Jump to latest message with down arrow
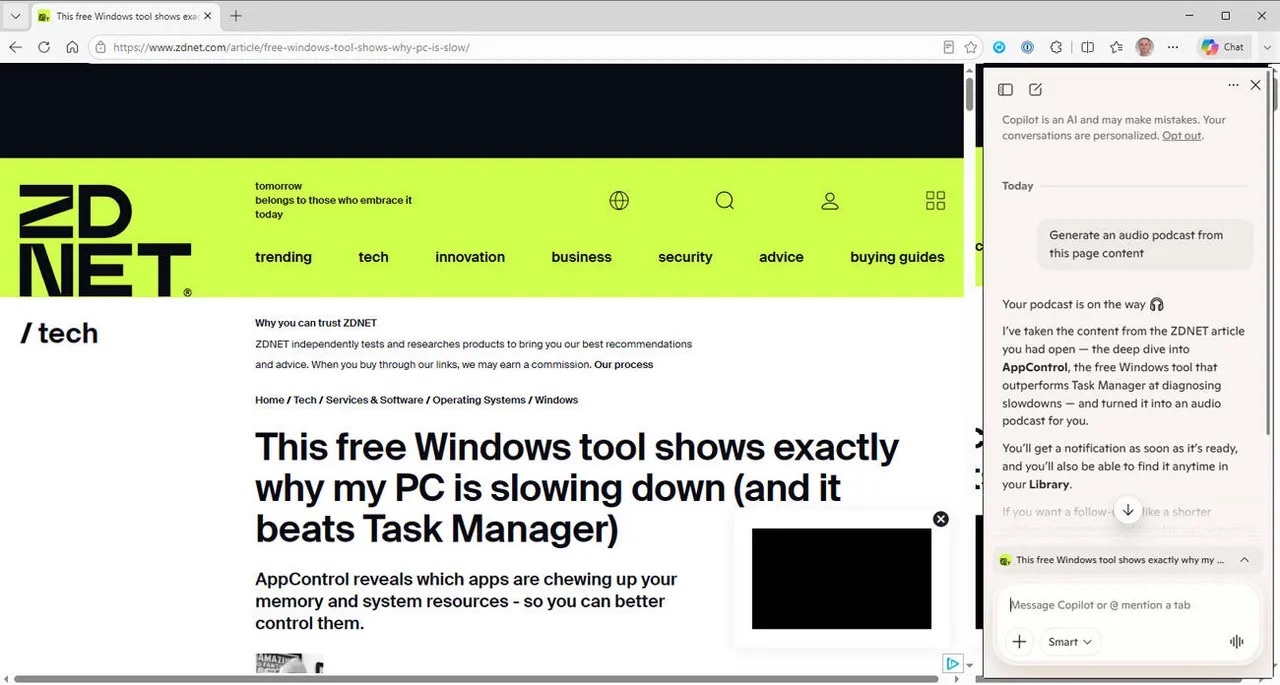This screenshot has width=1280, height=685. (x=1128, y=510)
